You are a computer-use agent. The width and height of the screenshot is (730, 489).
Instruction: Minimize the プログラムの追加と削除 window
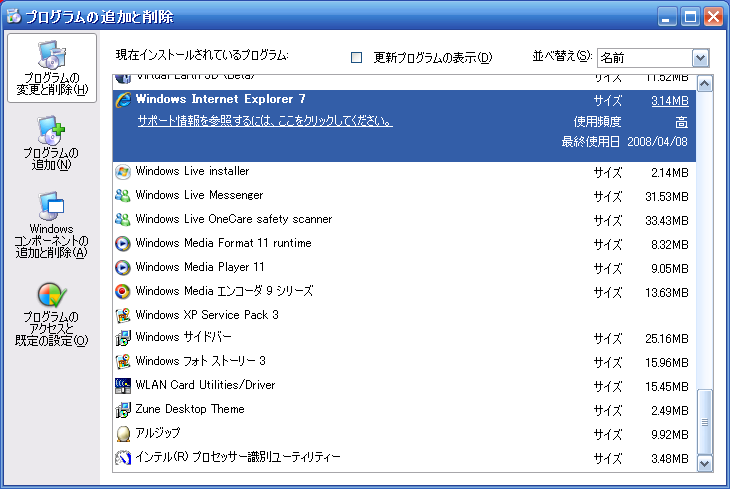coord(667,17)
